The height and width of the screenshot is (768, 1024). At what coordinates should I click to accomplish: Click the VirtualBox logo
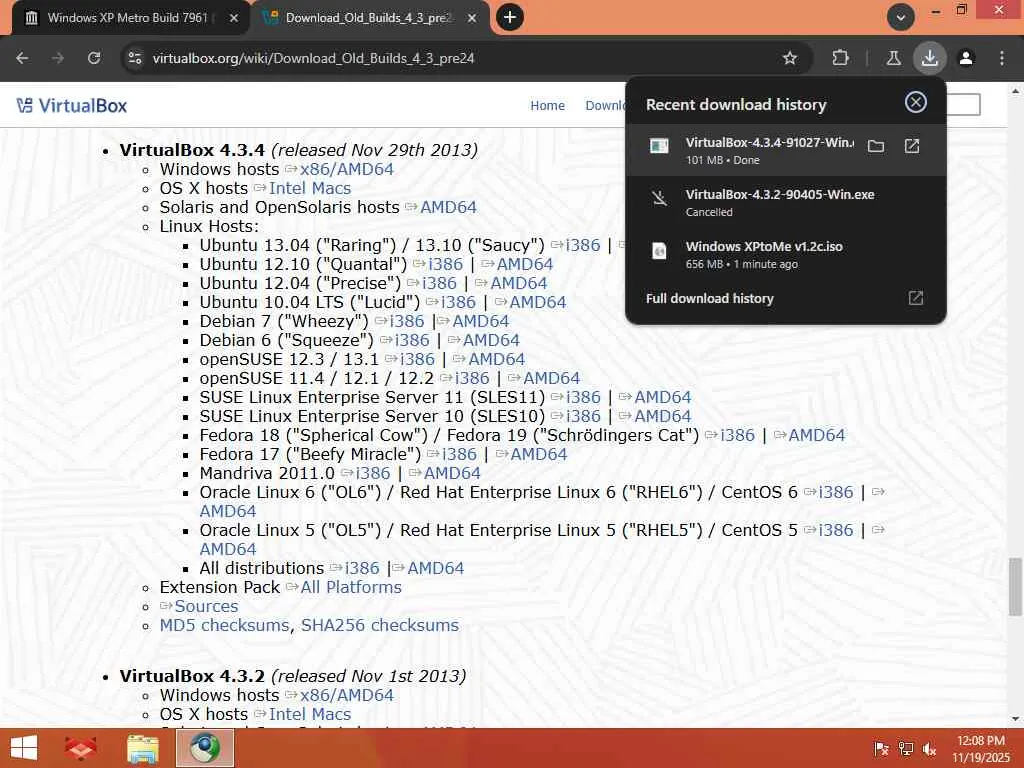72,105
